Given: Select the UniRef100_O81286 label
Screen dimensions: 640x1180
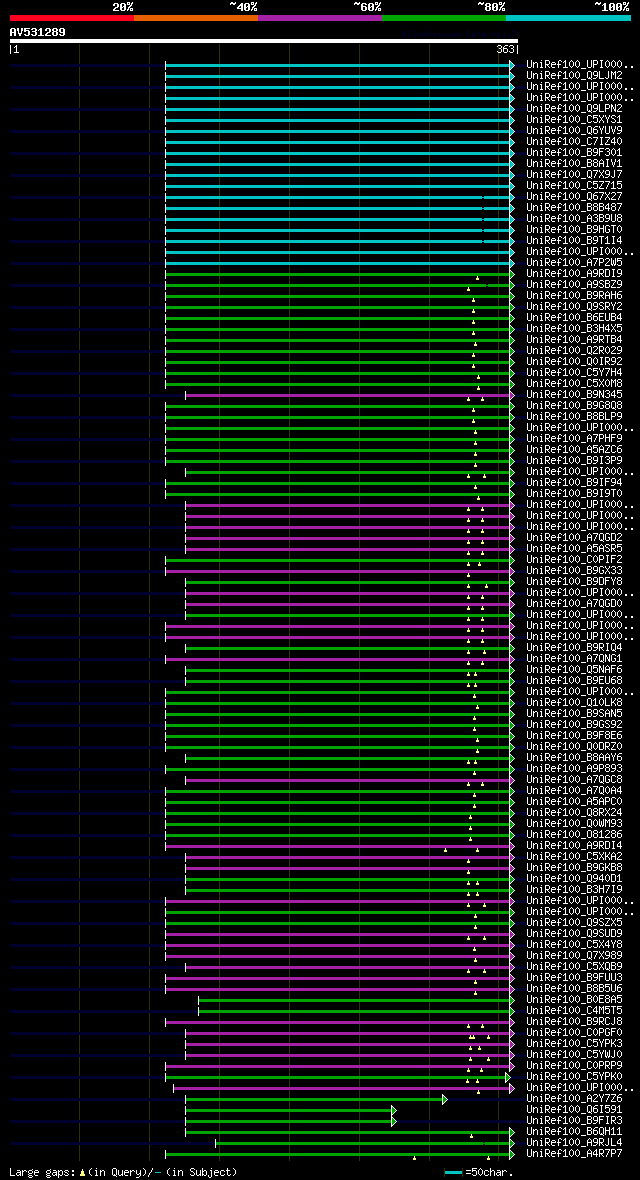Looking at the screenshot, I should (x=574, y=835).
